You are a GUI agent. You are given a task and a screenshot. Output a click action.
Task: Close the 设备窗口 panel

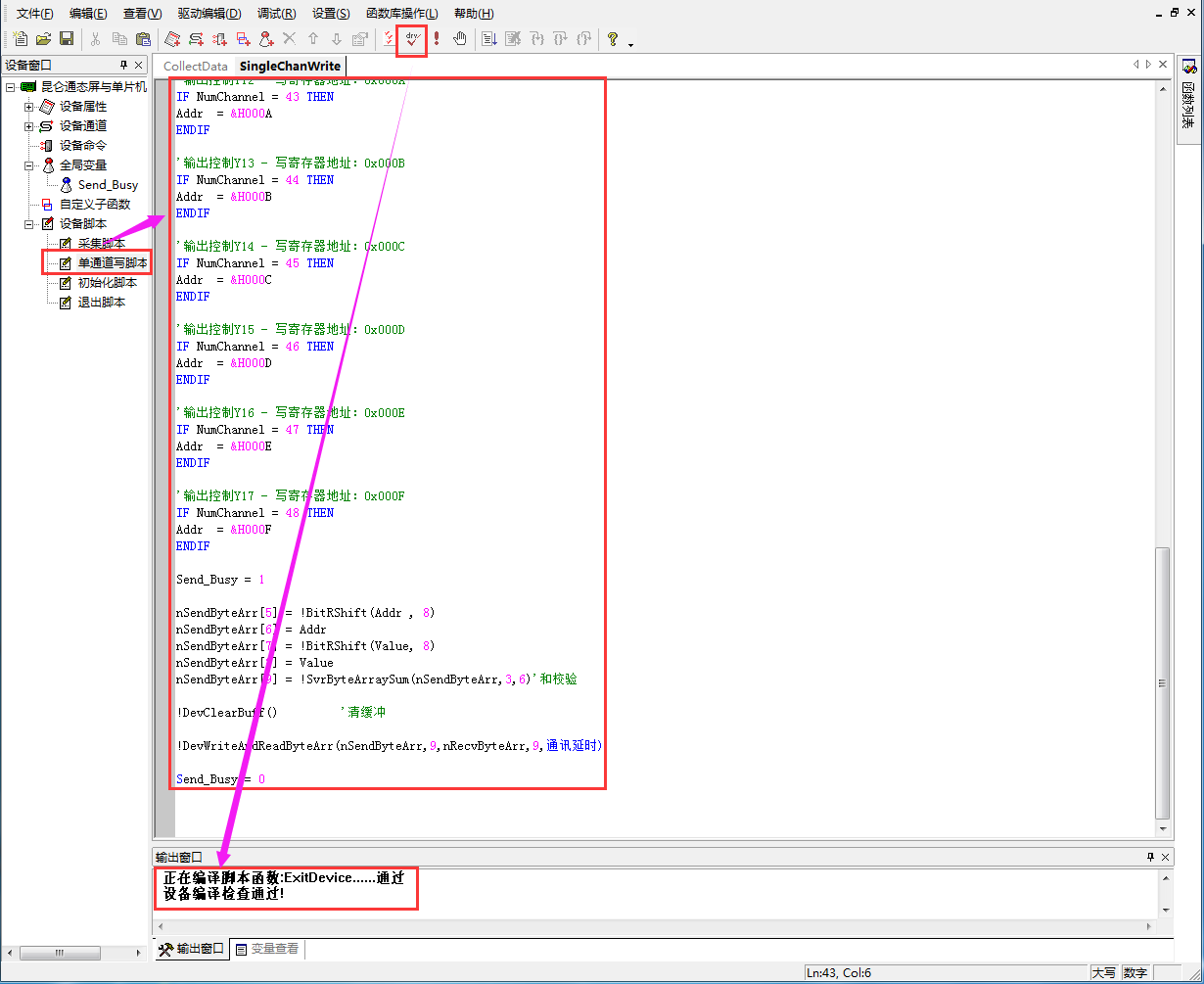139,65
